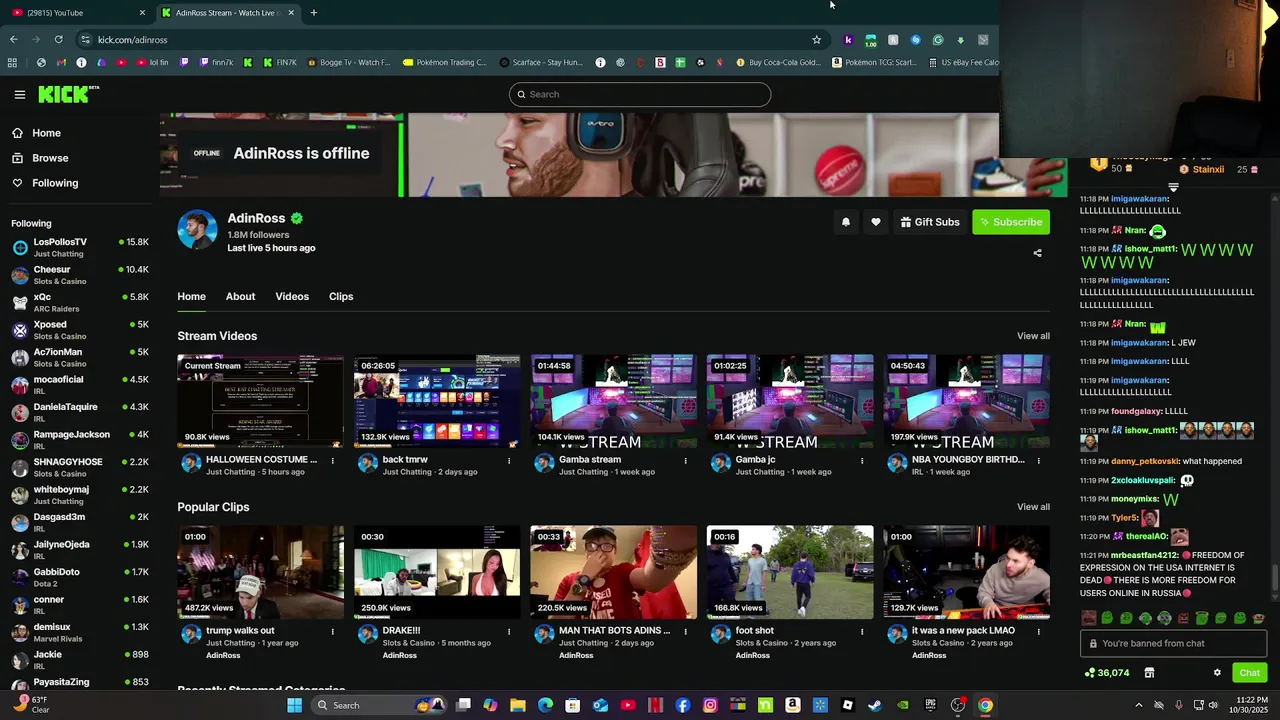This screenshot has width=1280, height=720.
Task: Open File Explorer from the taskbar
Action: click(x=518, y=705)
